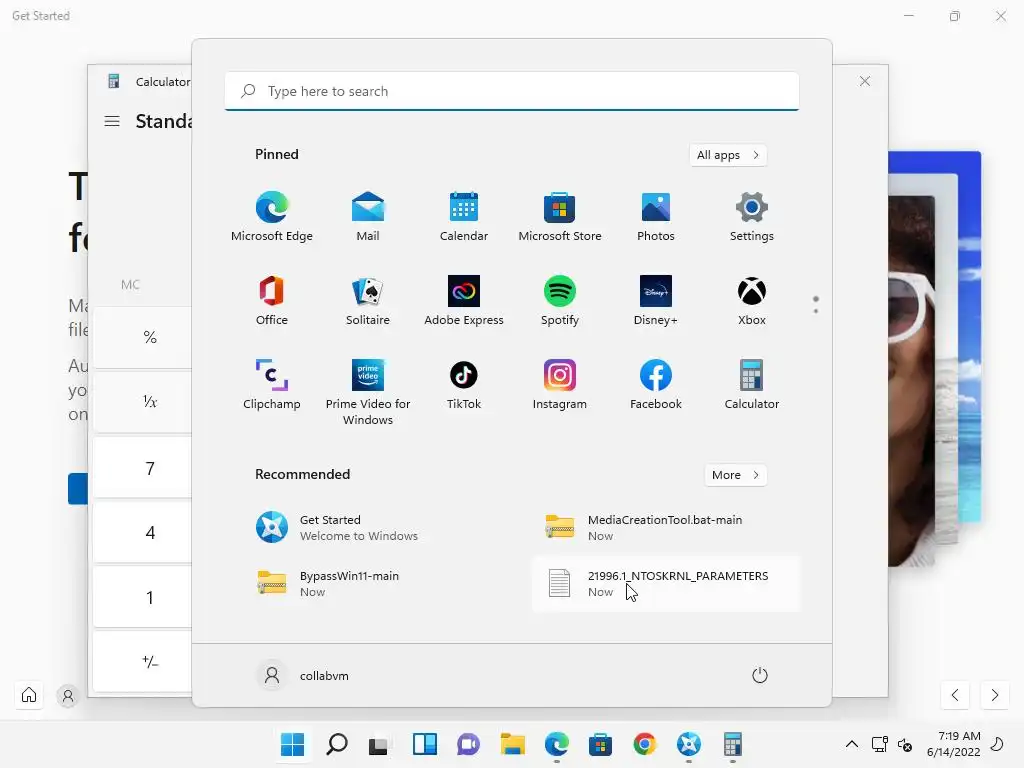Open Widgets from the taskbar
Viewport: 1024px width, 768px height.
(424, 744)
